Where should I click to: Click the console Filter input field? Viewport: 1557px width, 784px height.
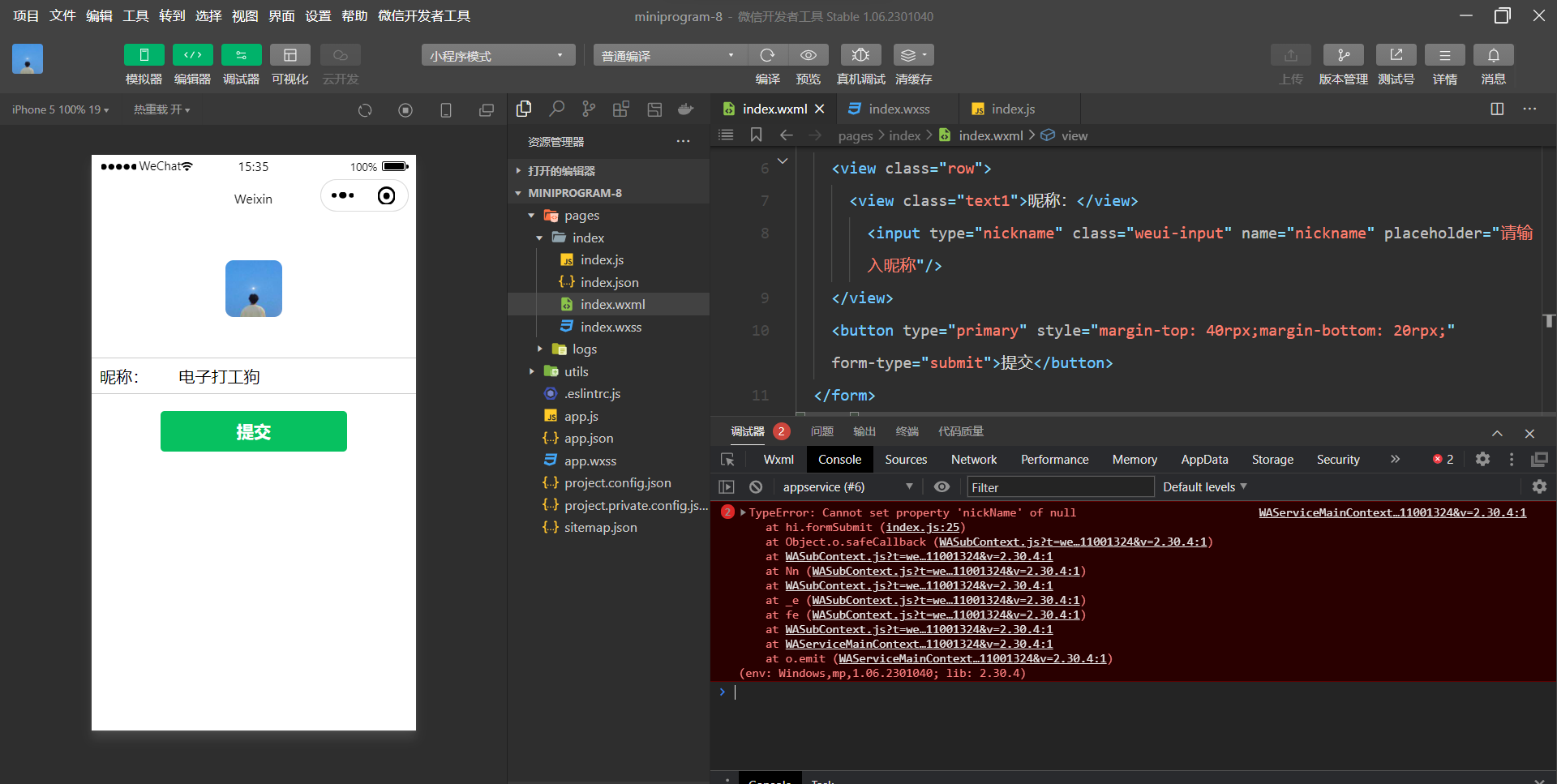pyautogui.click(x=1060, y=486)
